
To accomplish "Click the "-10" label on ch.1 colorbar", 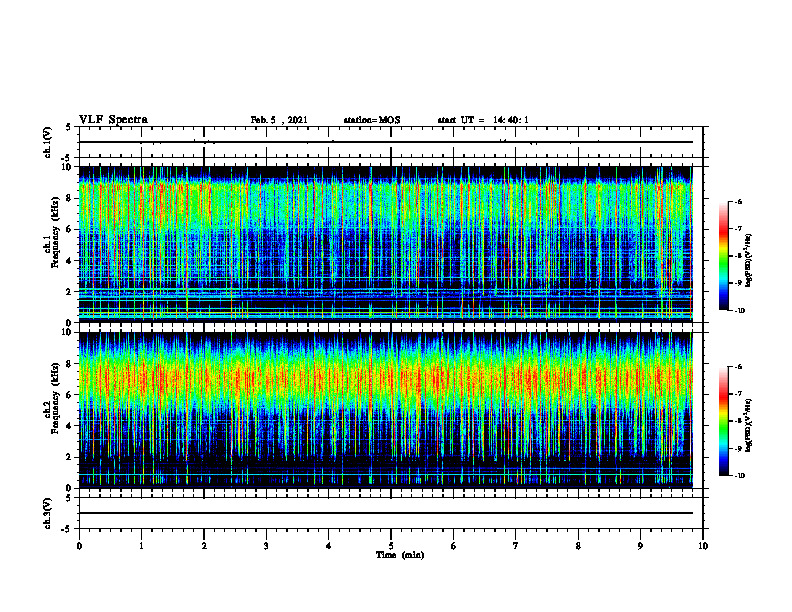I will point(740,310).
